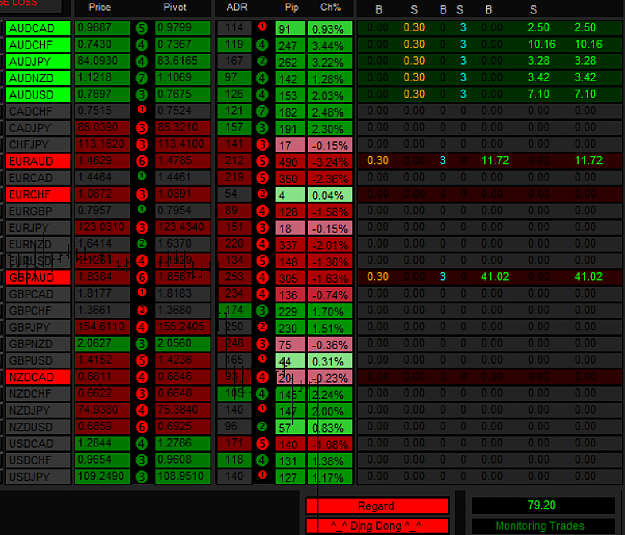625x535 pixels.
Task: Click green 1 price circle in EURGBP row
Action: click(x=142, y=209)
